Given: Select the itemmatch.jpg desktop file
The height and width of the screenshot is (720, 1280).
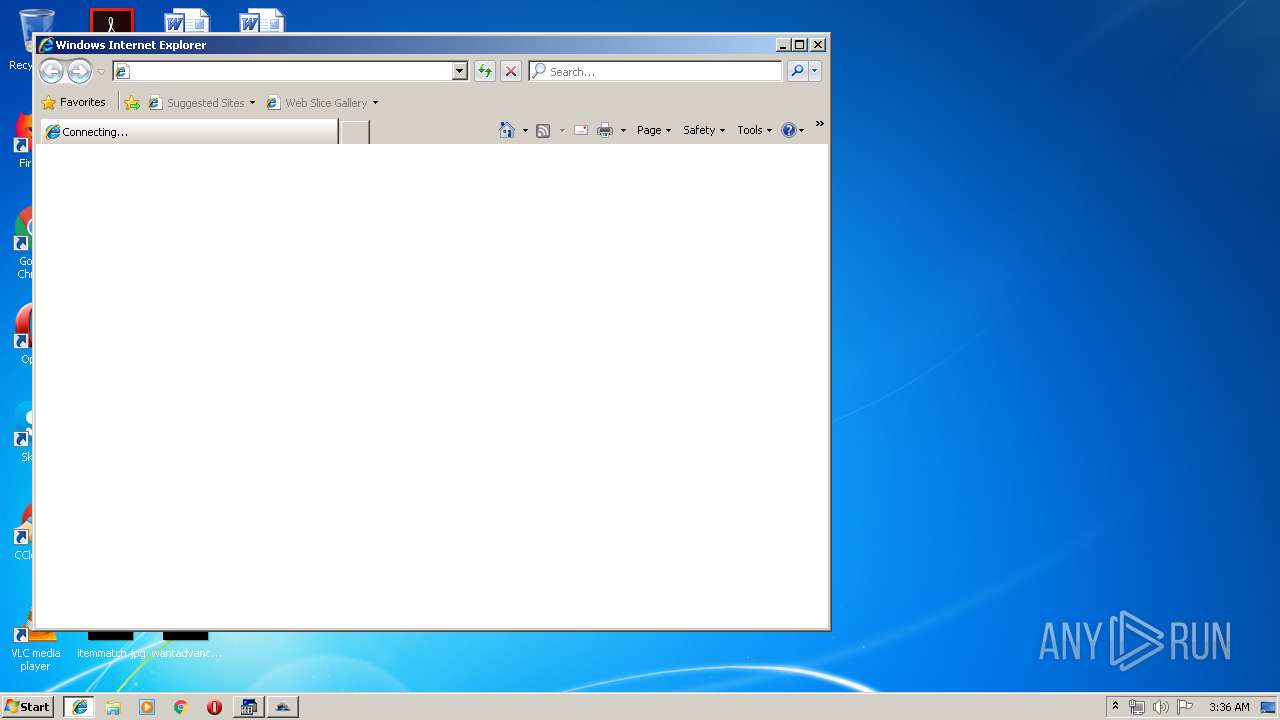Looking at the screenshot, I should point(111,645).
